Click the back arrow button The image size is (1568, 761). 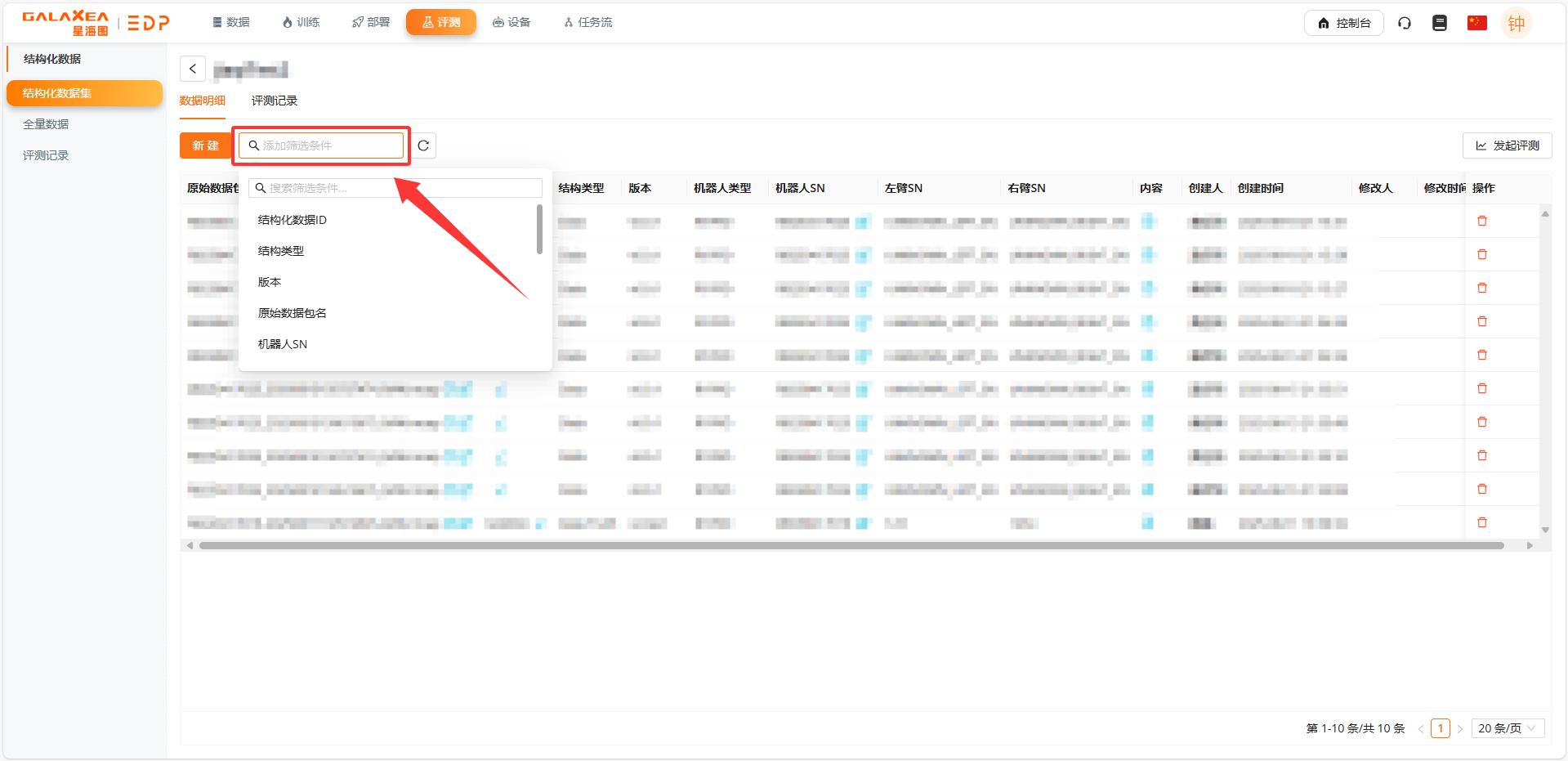(x=193, y=69)
